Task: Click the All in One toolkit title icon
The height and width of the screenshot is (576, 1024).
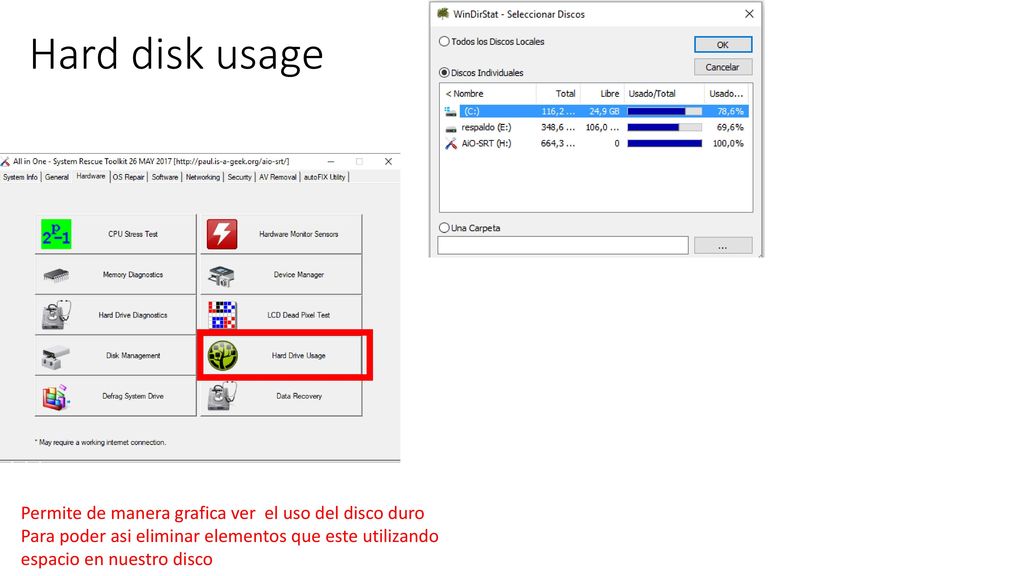Action: point(5,161)
